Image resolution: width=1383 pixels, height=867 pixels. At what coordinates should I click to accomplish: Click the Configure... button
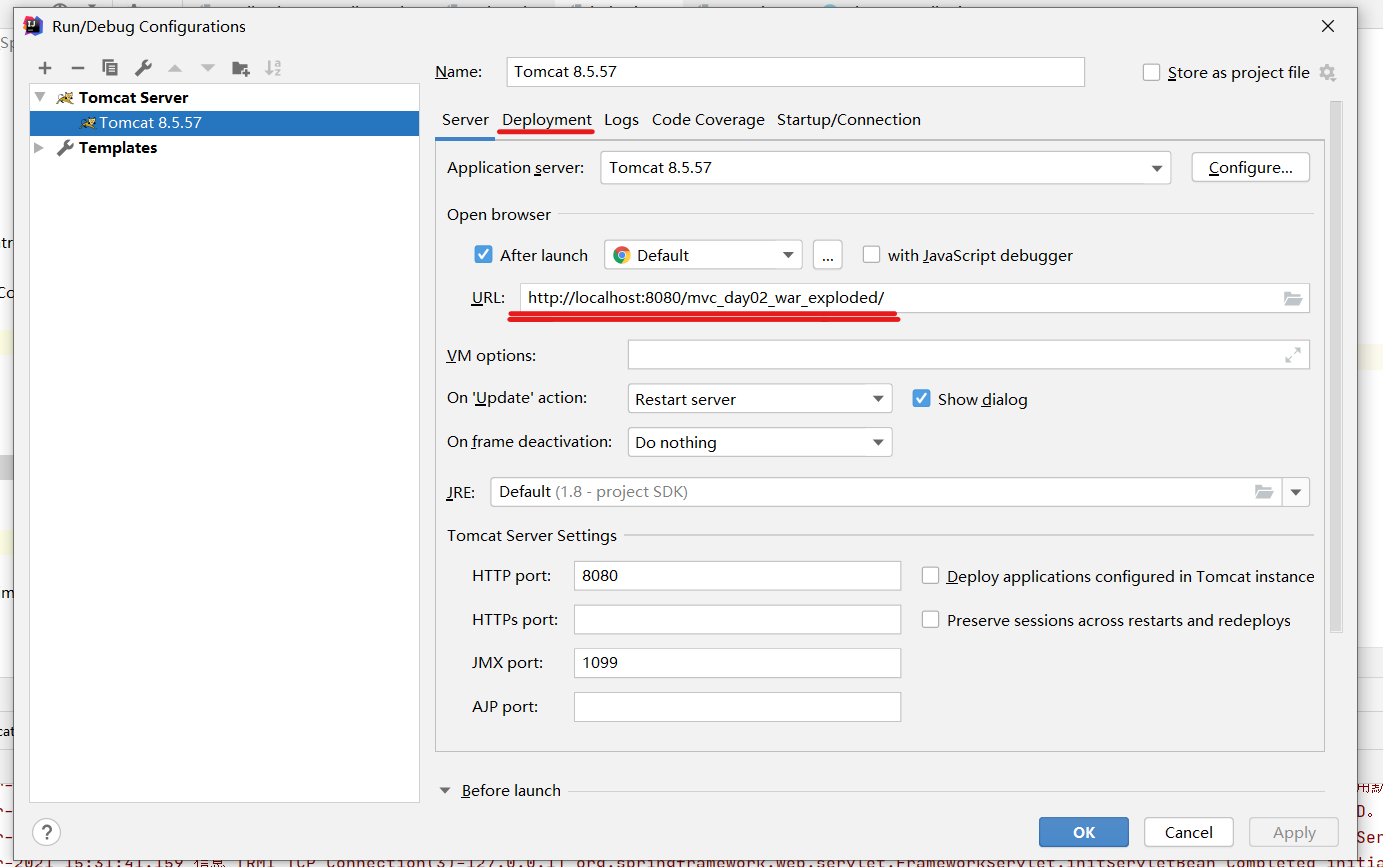1250,168
